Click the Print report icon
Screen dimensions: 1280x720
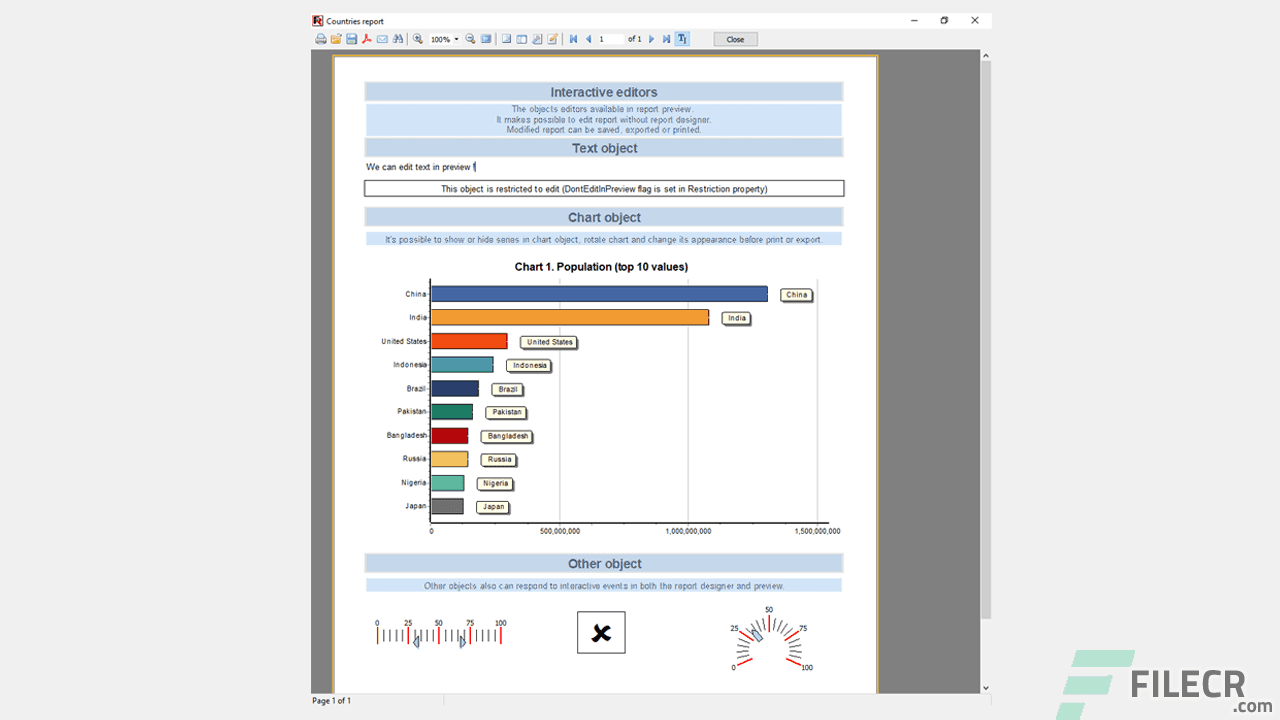(321, 39)
